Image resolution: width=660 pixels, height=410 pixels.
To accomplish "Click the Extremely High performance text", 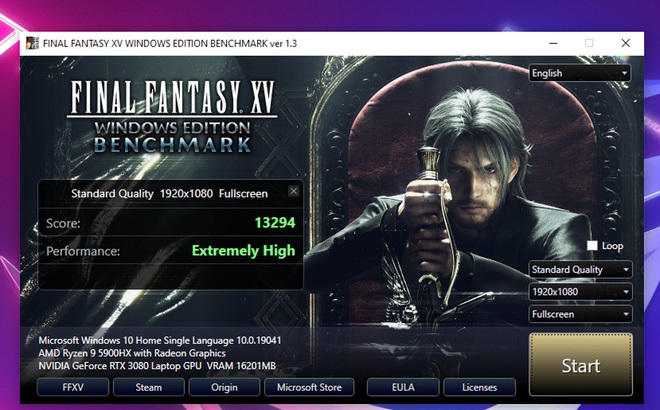I will click(243, 251).
